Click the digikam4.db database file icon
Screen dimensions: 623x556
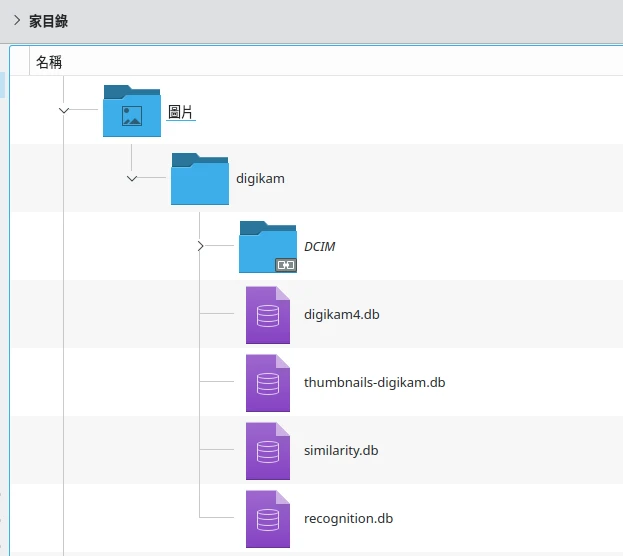pos(267,315)
